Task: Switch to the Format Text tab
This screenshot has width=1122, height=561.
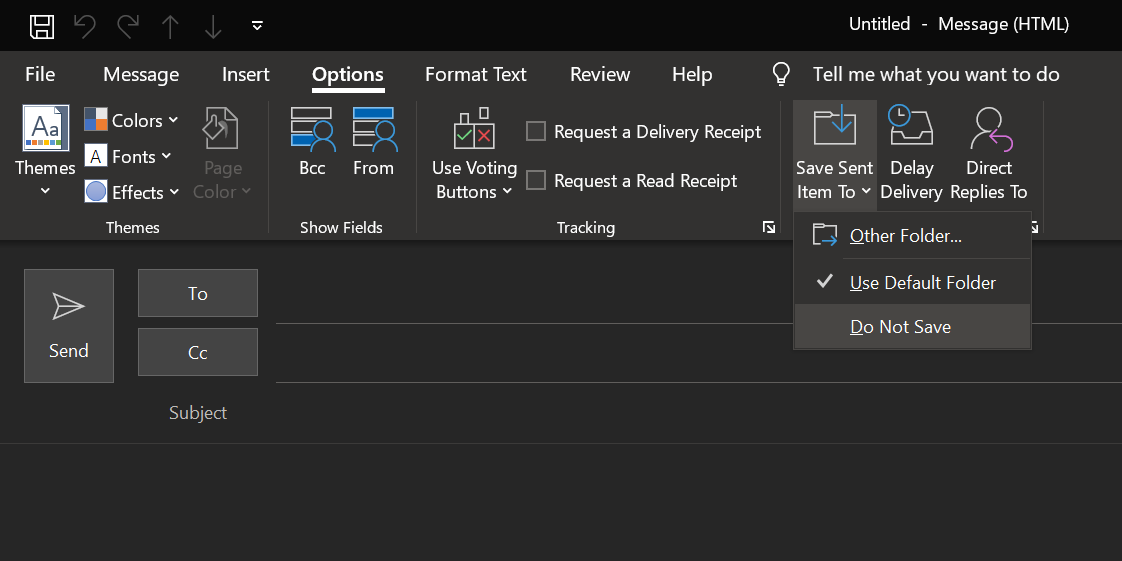Action: coord(475,75)
